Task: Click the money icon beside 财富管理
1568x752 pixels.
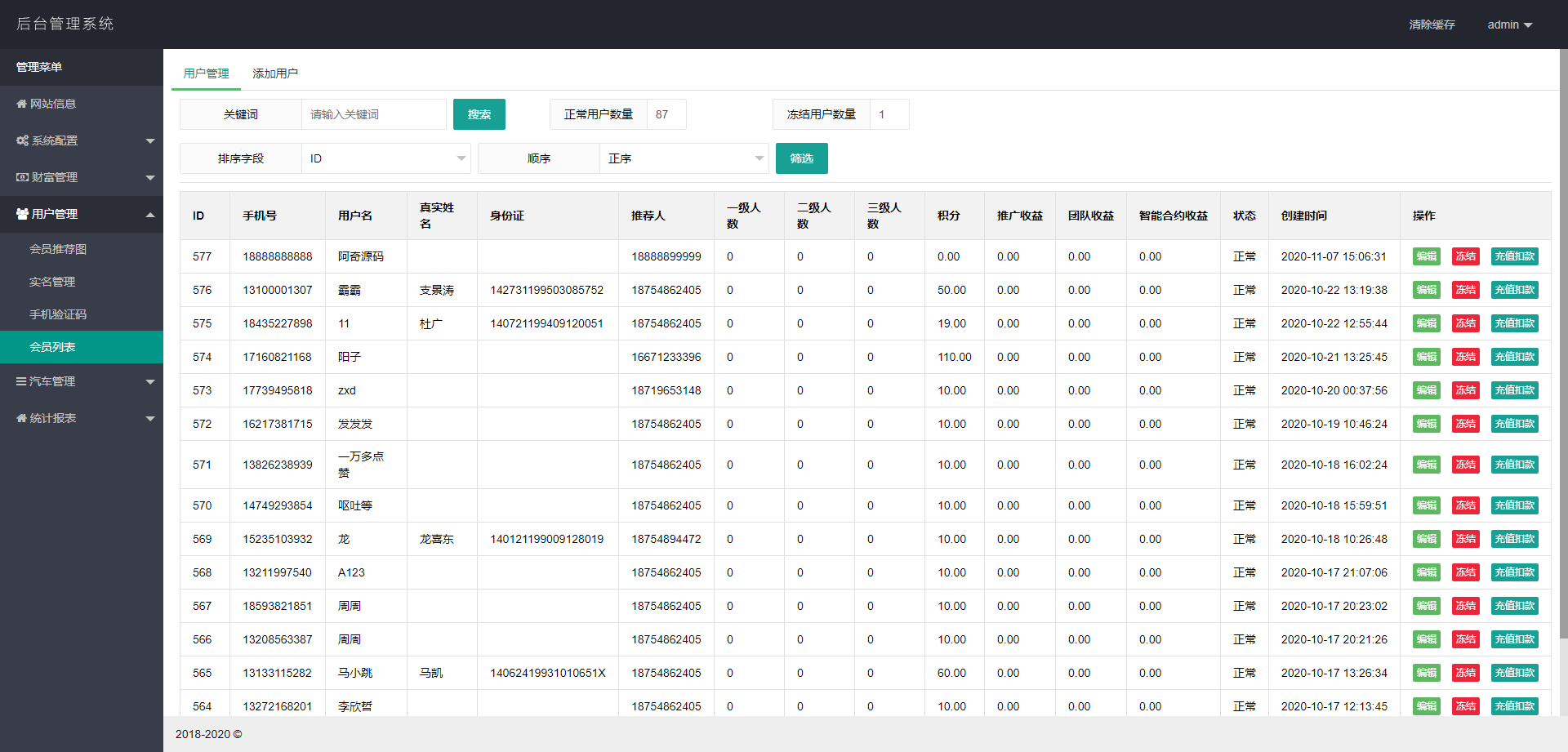Action: 22,177
